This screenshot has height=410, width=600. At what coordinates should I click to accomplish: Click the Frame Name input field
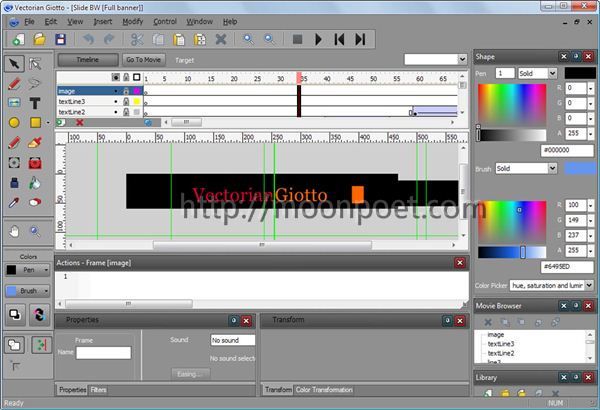coord(103,353)
